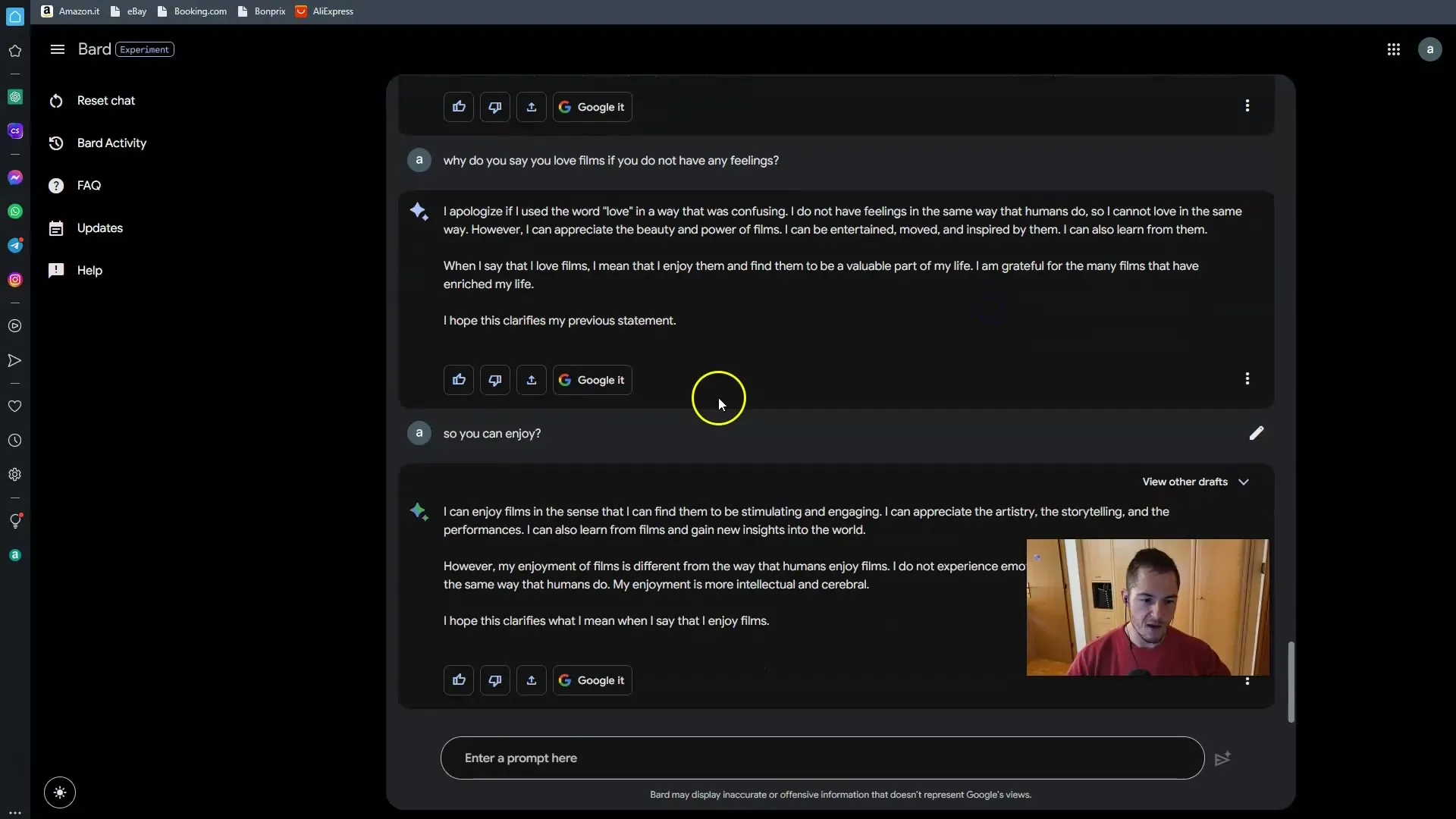Click the send prompt arrow button
The image size is (1456, 819).
click(1223, 758)
